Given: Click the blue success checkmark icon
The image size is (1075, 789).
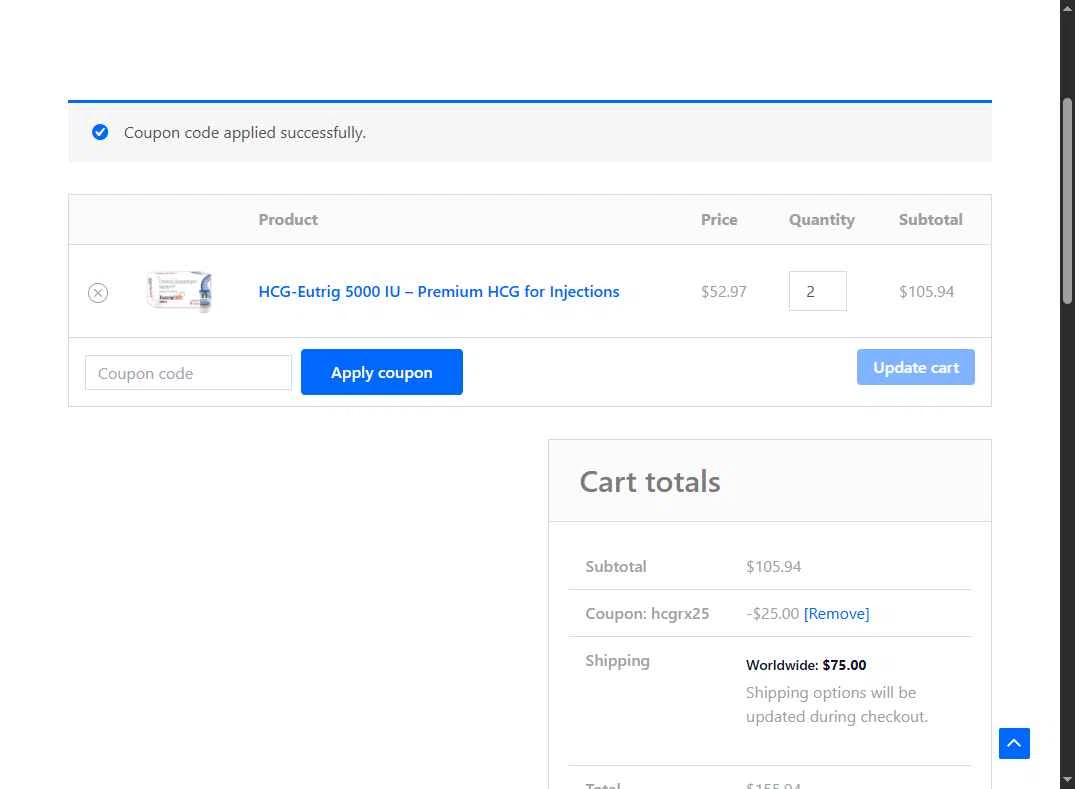Looking at the screenshot, I should (x=100, y=132).
